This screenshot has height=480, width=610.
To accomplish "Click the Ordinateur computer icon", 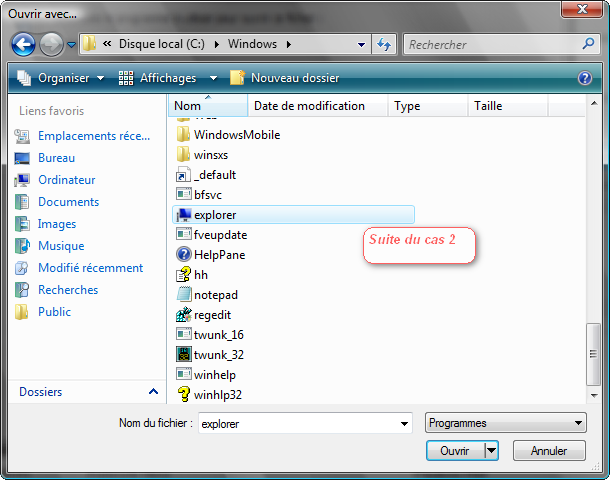I will (22, 180).
